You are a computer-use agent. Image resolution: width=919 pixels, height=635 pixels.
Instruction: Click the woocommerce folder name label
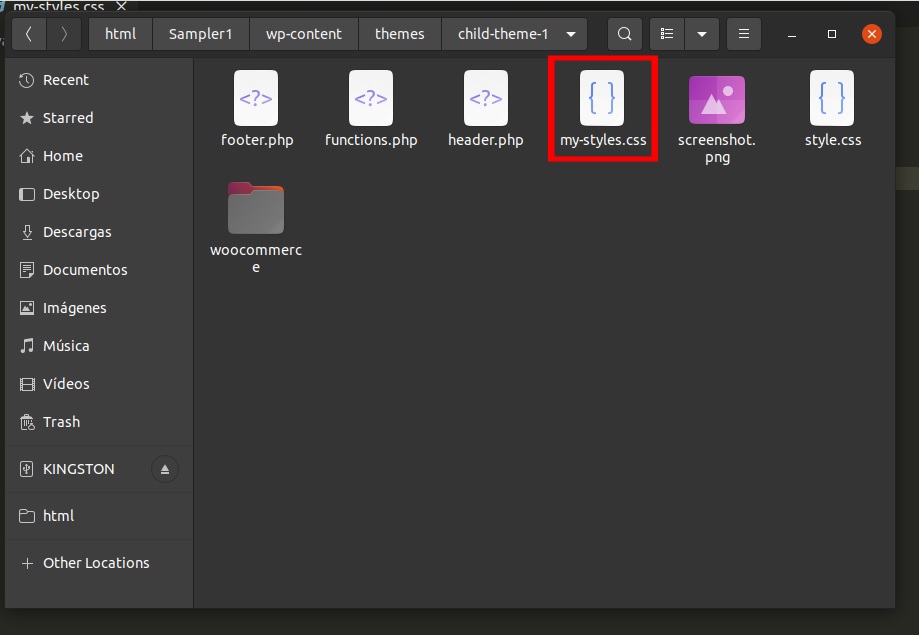point(256,259)
